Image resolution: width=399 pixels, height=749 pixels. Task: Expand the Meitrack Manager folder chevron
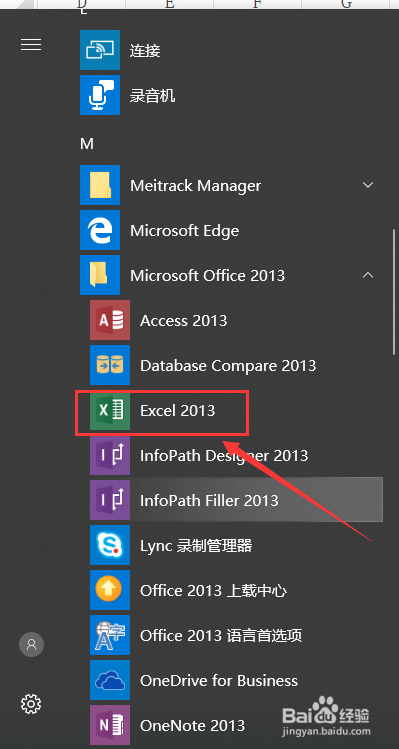pyautogui.click(x=367, y=185)
